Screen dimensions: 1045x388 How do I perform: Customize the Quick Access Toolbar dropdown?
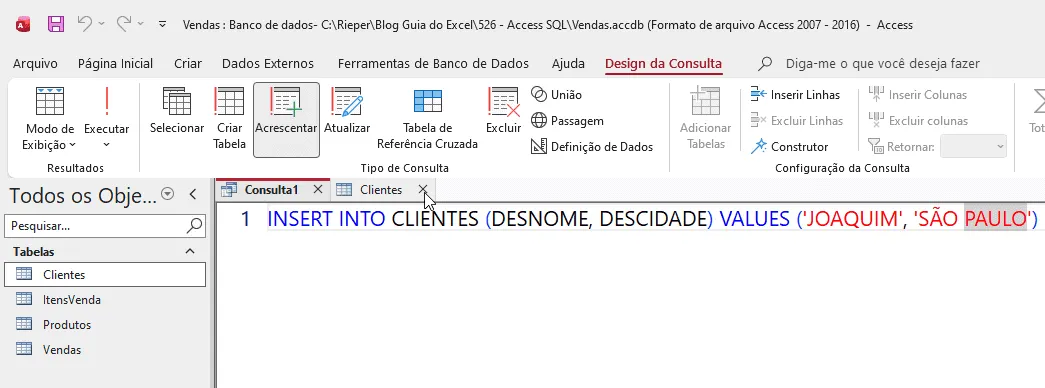coord(163,25)
